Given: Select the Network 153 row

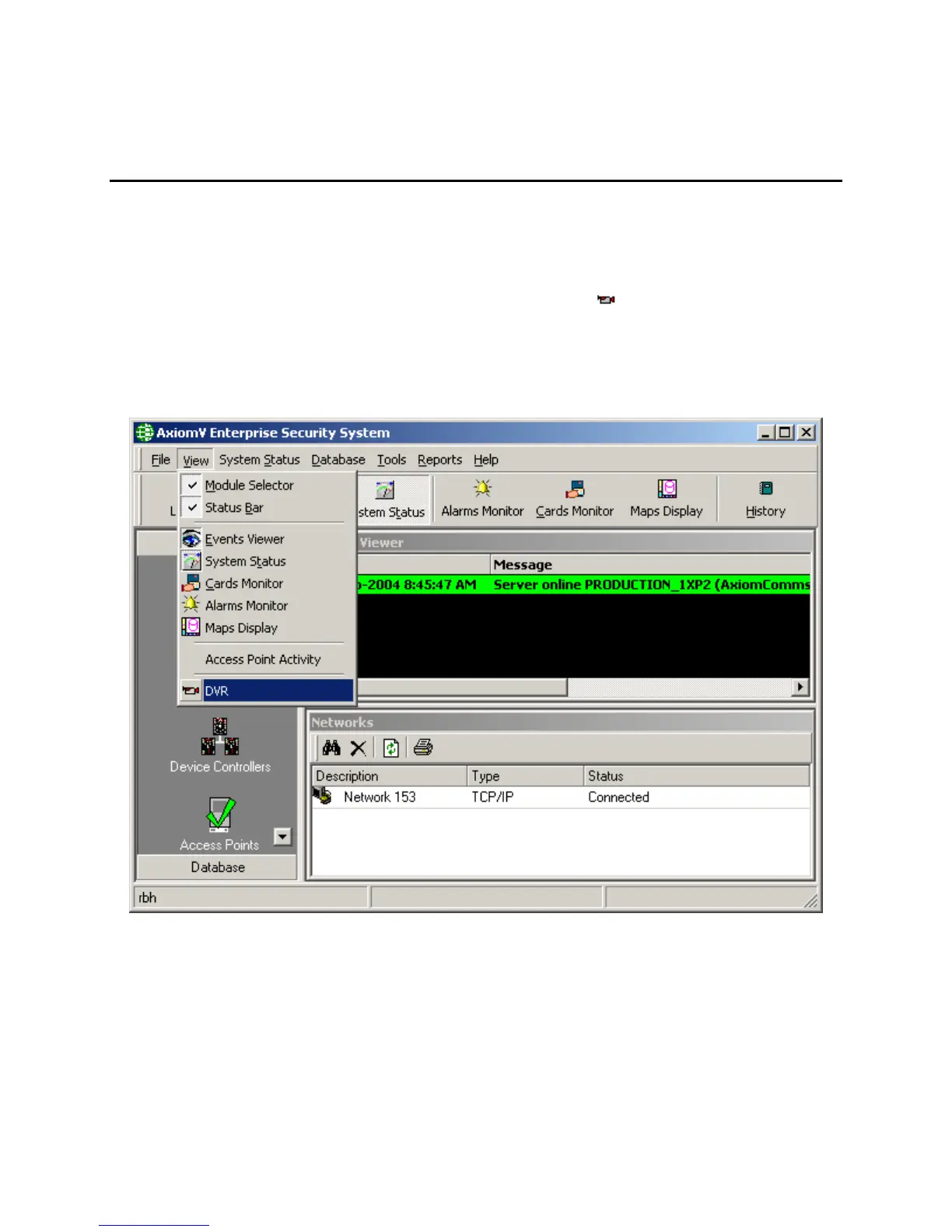Looking at the screenshot, I should (561, 797).
